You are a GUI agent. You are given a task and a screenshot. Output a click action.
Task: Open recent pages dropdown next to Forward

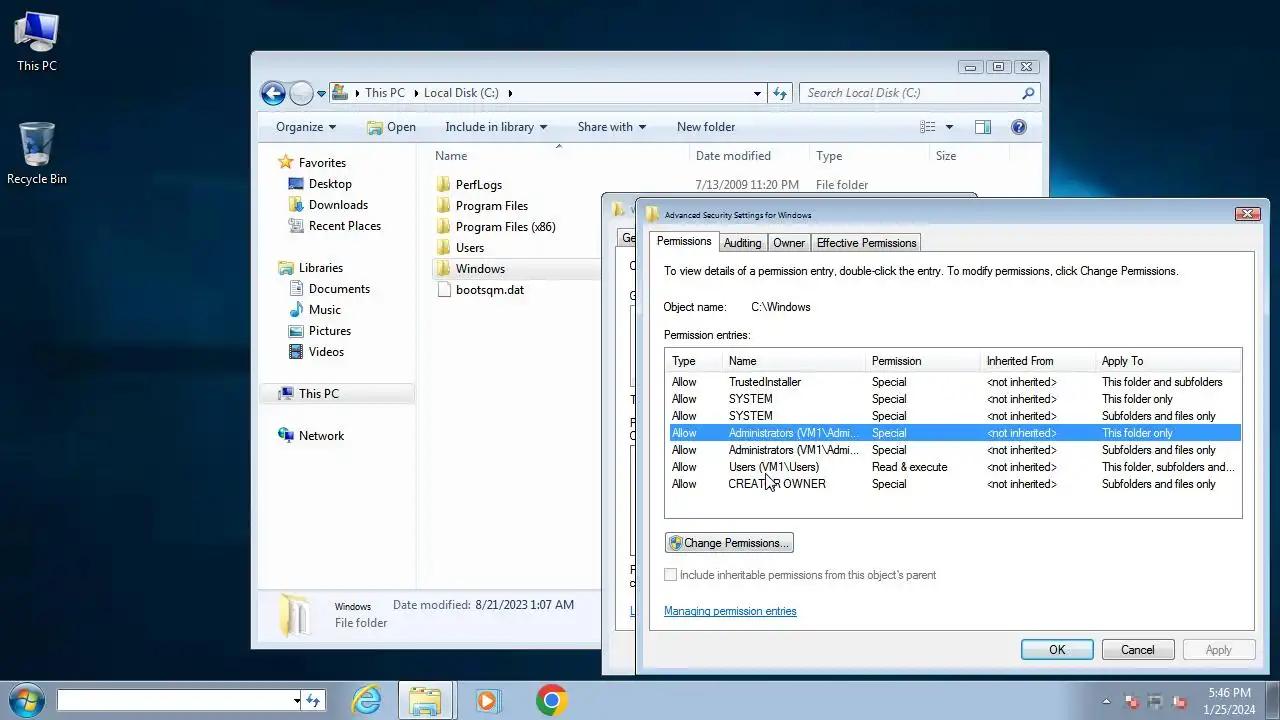coord(321,94)
